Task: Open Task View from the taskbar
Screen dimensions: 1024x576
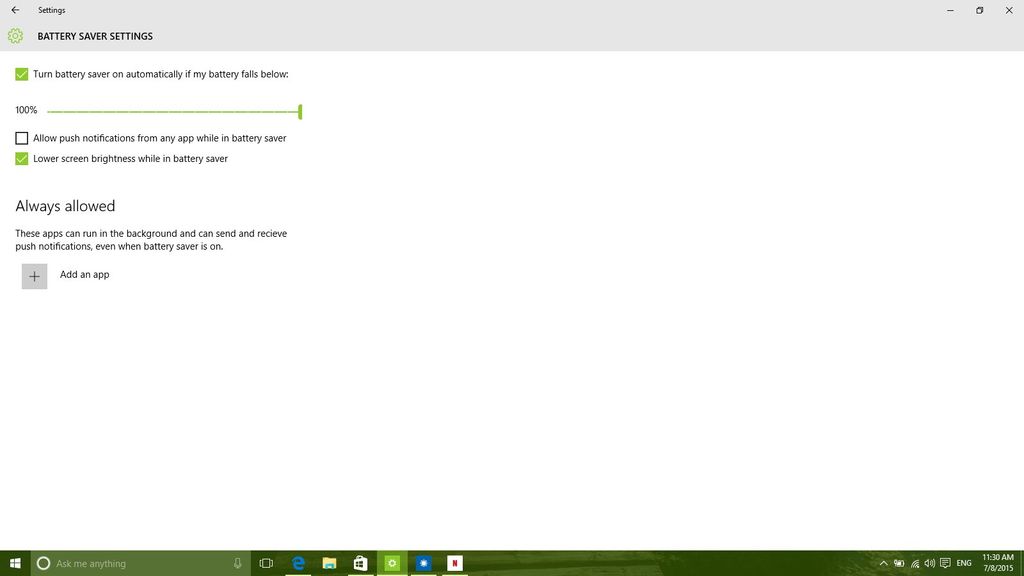Action: (x=266, y=563)
